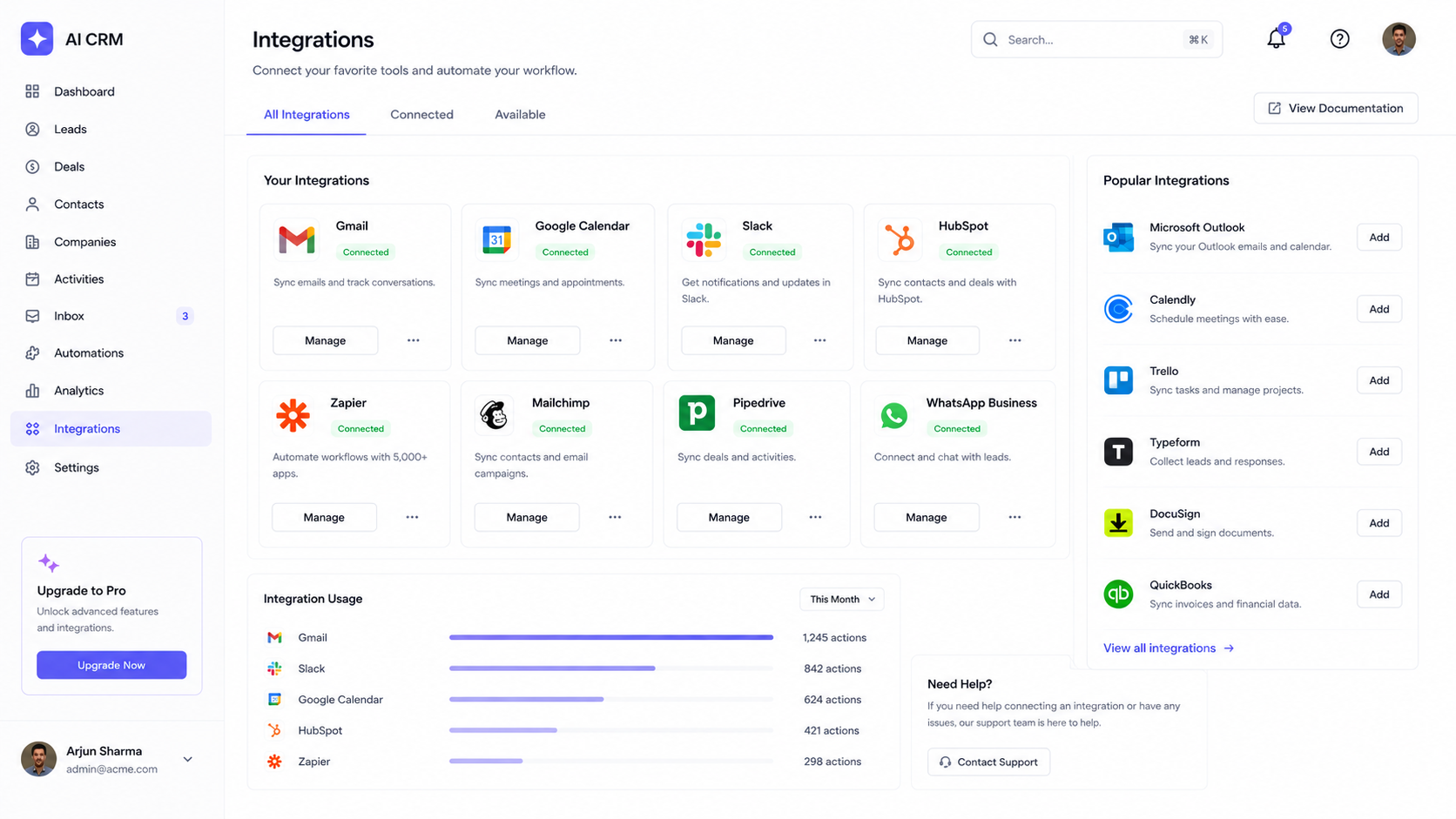Open more options for Slack card
The height and width of the screenshot is (819, 1456).
[819, 340]
